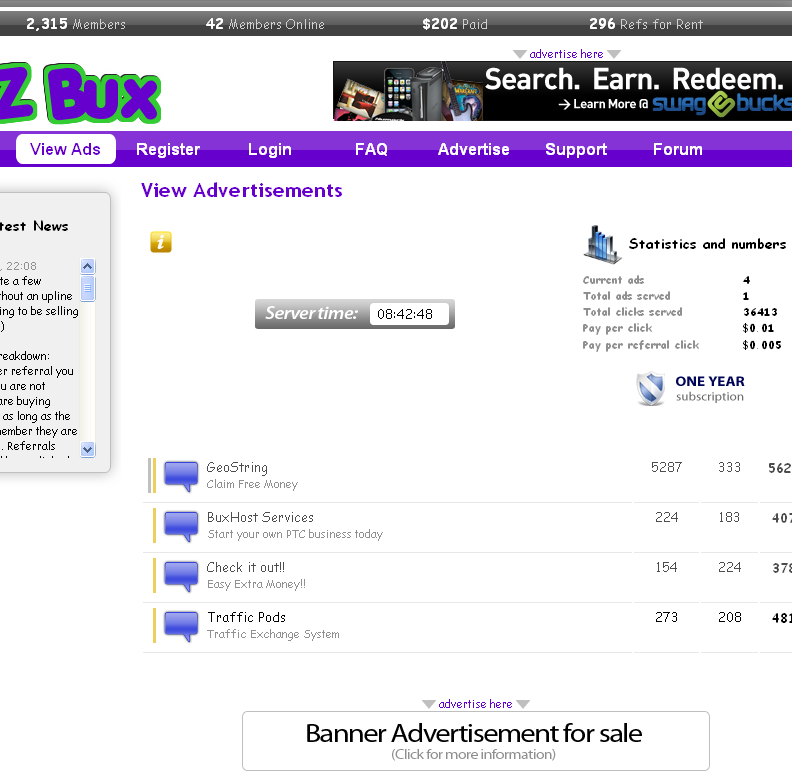The width and height of the screenshot is (792, 774).
Task: Click the Traffic Pods ad bubble icon
Action: pyautogui.click(x=181, y=626)
